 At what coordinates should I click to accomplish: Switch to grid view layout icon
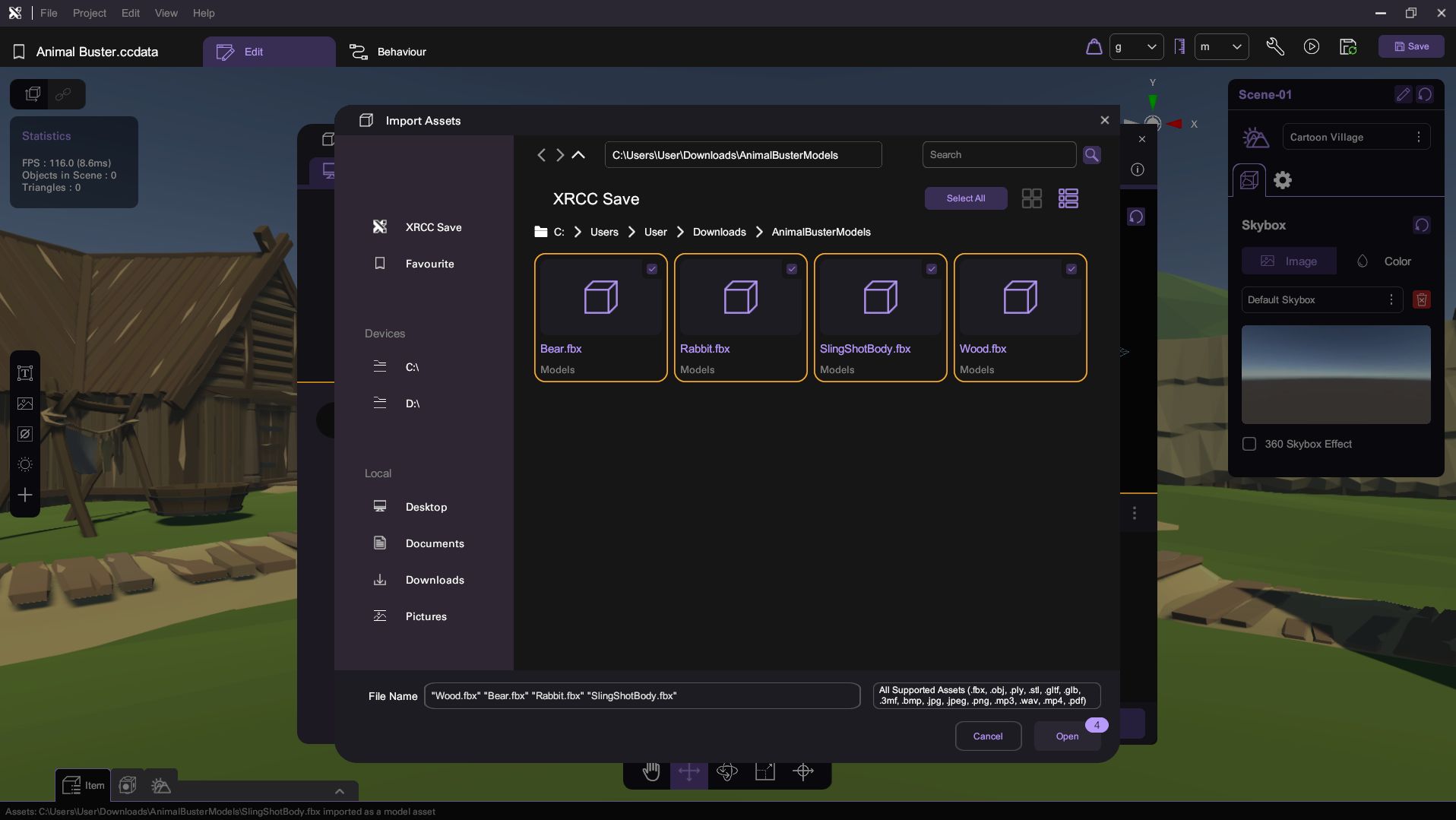1031,198
